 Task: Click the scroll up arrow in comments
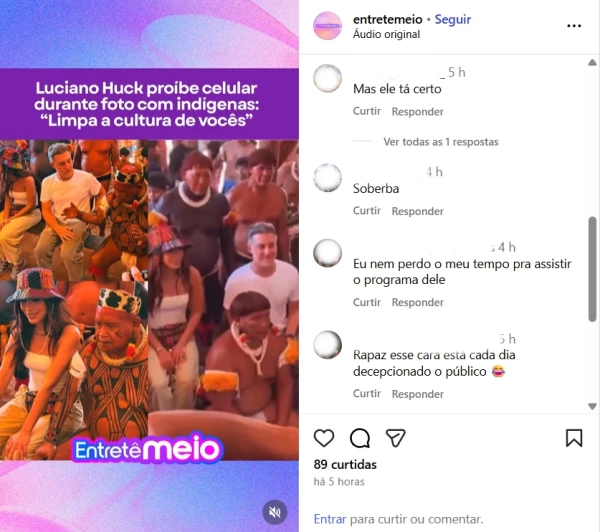[x=592, y=62]
